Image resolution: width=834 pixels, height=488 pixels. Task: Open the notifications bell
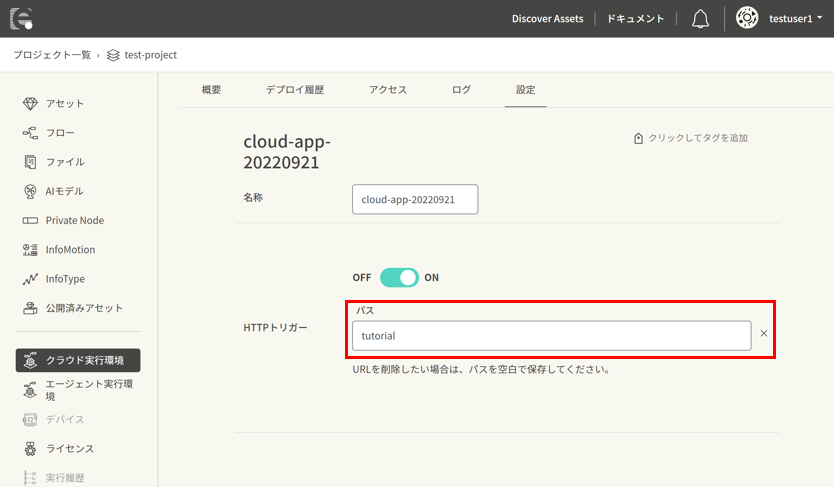pos(700,19)
